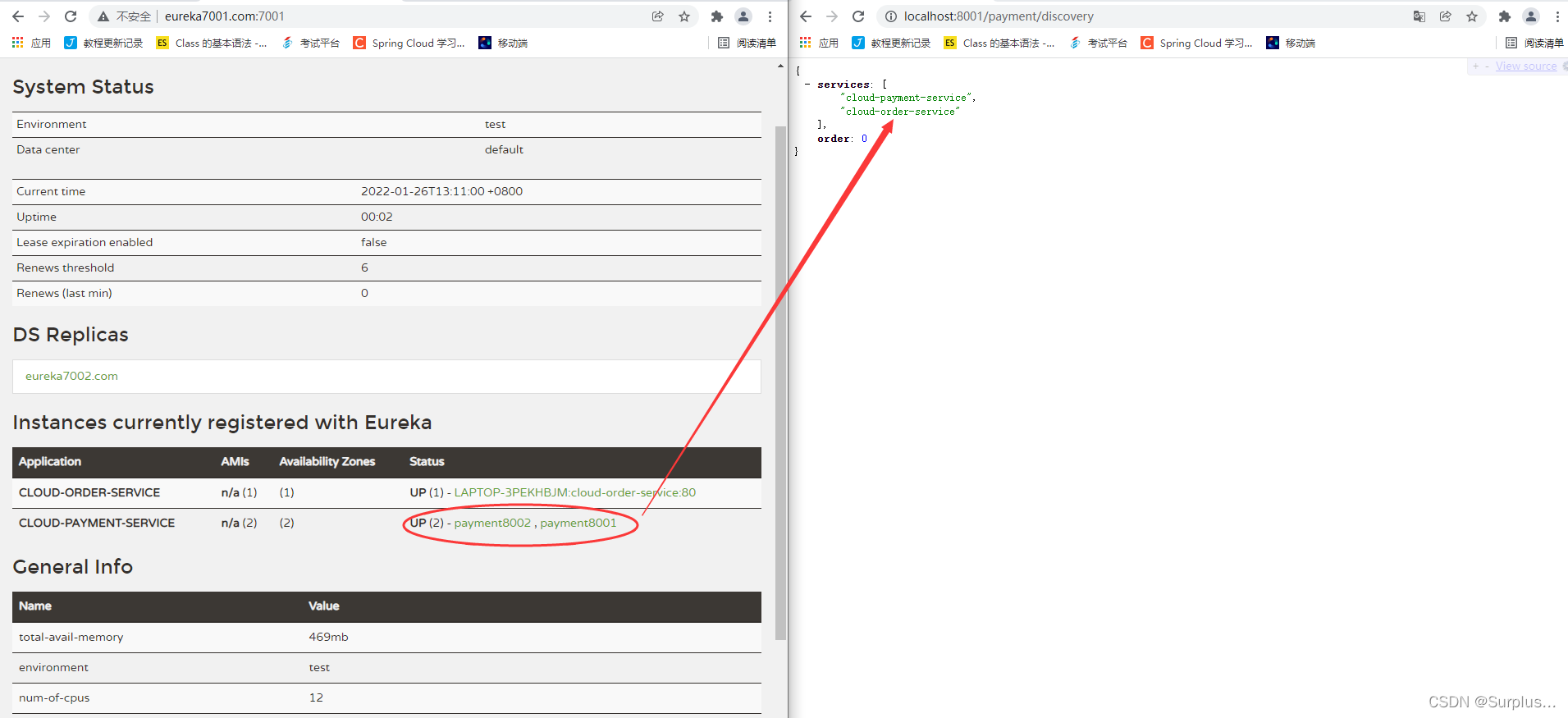This screenshot has width=1568, height=718.
Task: Open 考试平台 bookmark in right browser
Action: (1098, 43)
